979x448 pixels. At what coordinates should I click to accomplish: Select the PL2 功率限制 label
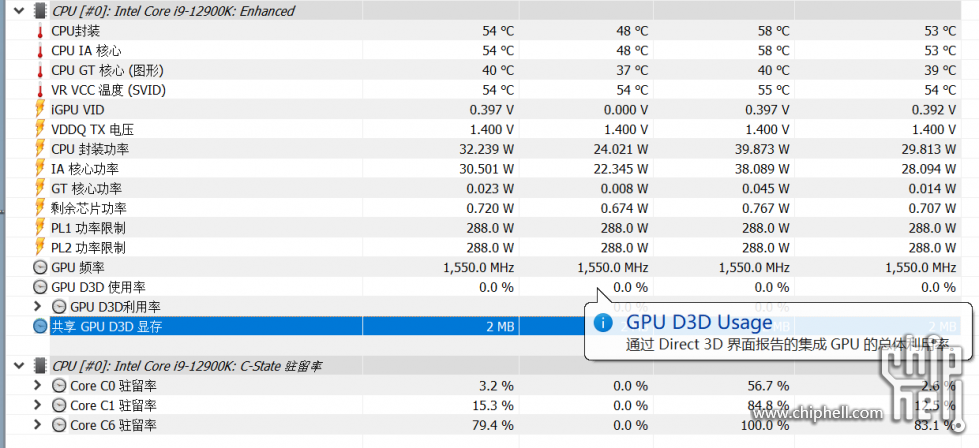(x=88, y=248)
